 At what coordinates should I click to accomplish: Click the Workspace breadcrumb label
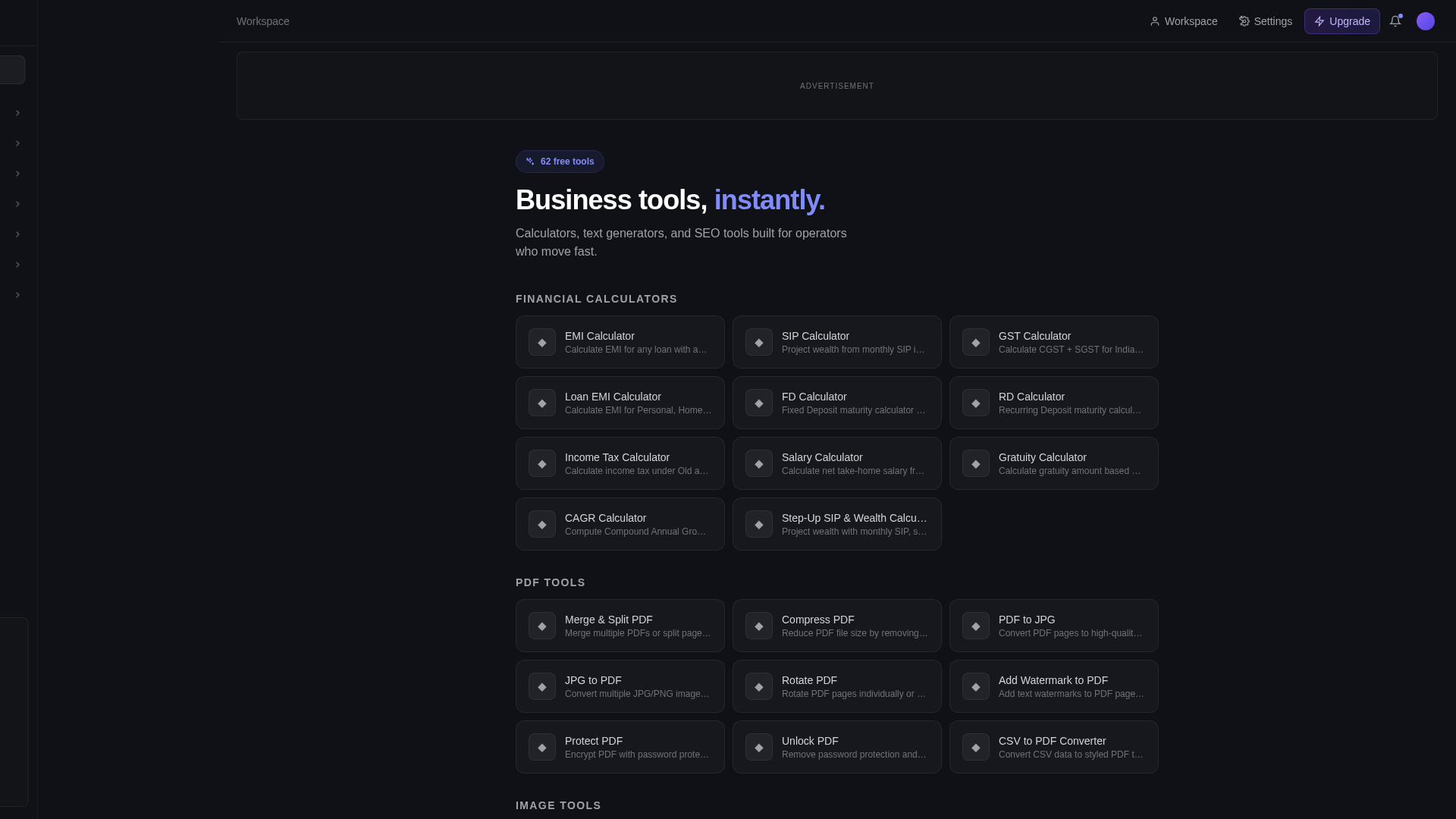tap(263, 21)
